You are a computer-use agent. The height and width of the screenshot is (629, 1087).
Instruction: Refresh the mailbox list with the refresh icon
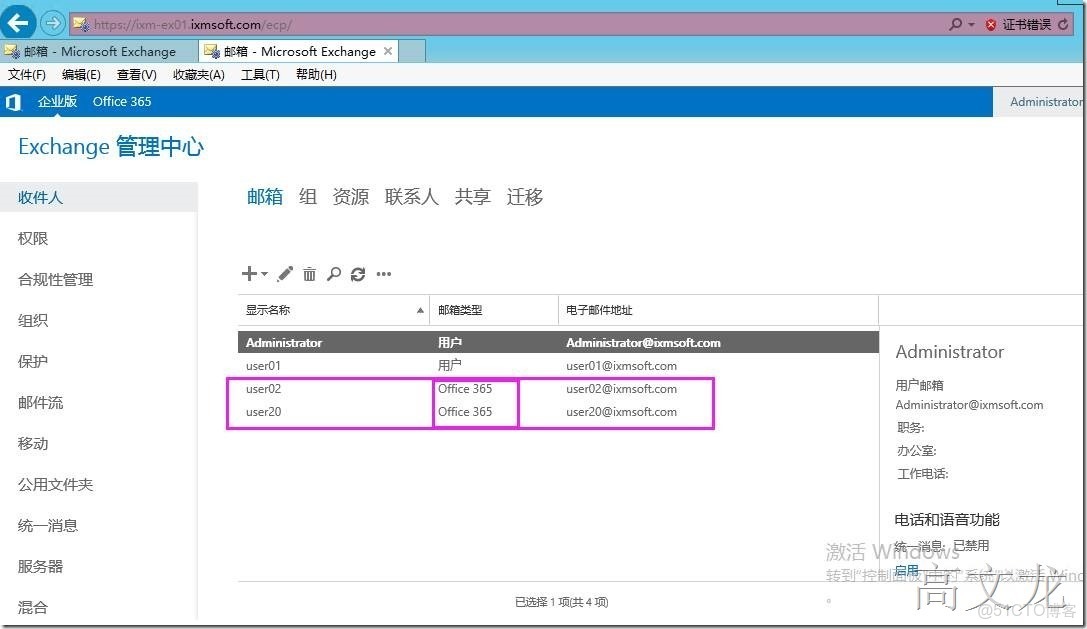click(358, 273)
